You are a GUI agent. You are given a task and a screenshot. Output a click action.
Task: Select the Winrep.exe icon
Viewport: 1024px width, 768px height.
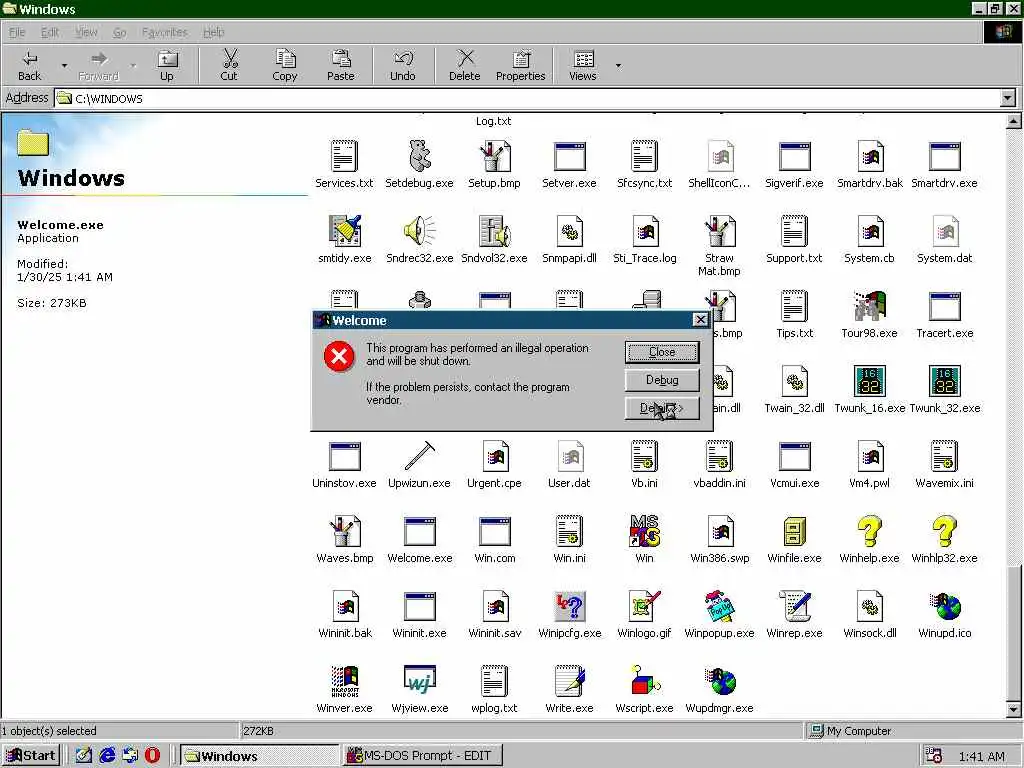[795, 606]
